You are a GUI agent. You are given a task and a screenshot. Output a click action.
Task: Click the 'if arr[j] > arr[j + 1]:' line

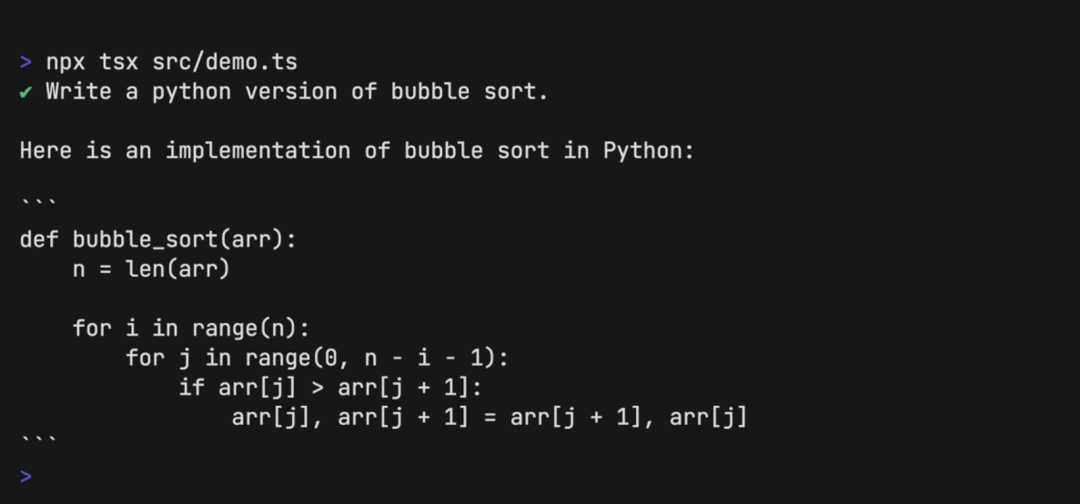330,387
